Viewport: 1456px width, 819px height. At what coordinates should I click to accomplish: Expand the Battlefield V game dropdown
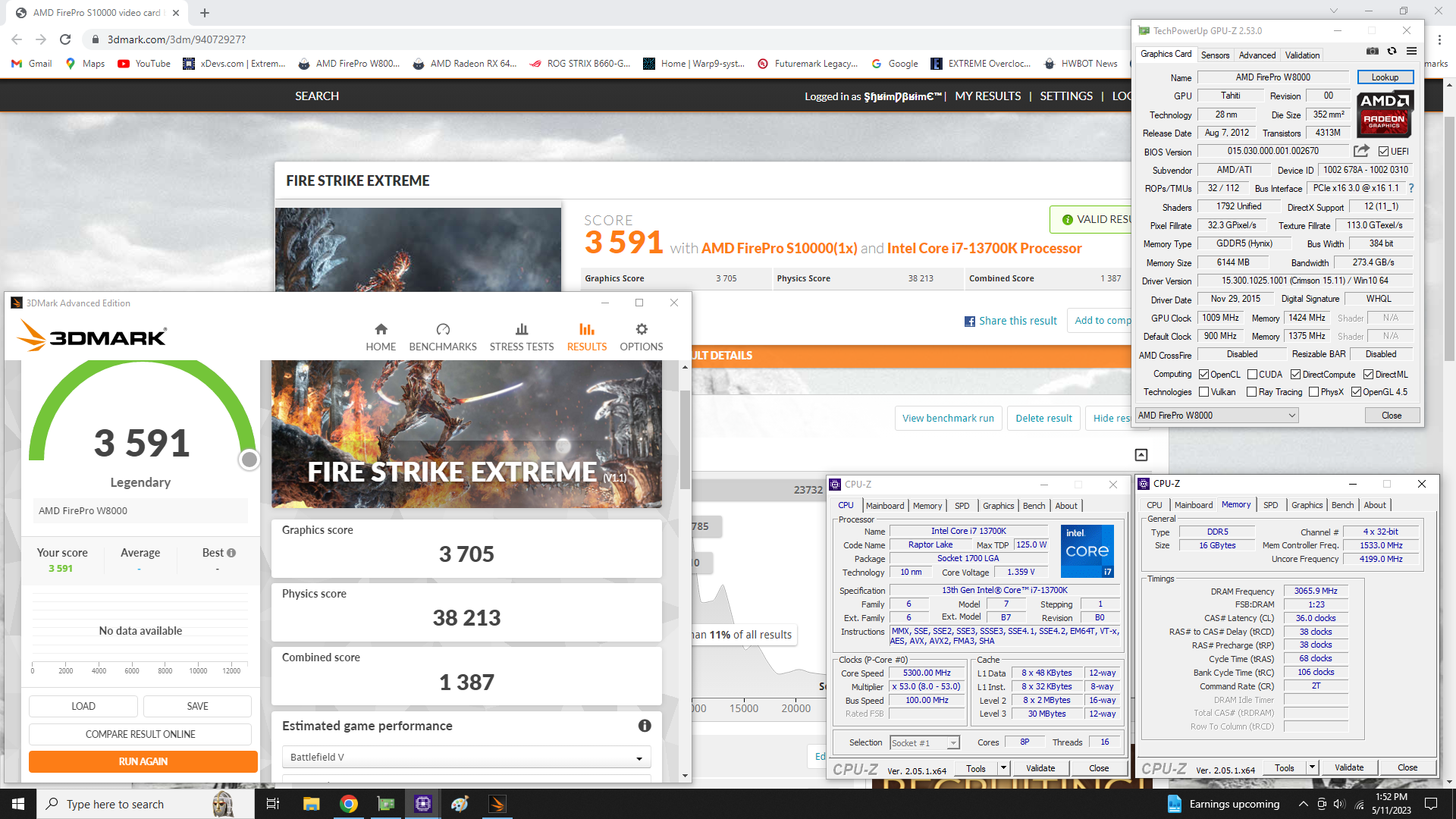466,757
